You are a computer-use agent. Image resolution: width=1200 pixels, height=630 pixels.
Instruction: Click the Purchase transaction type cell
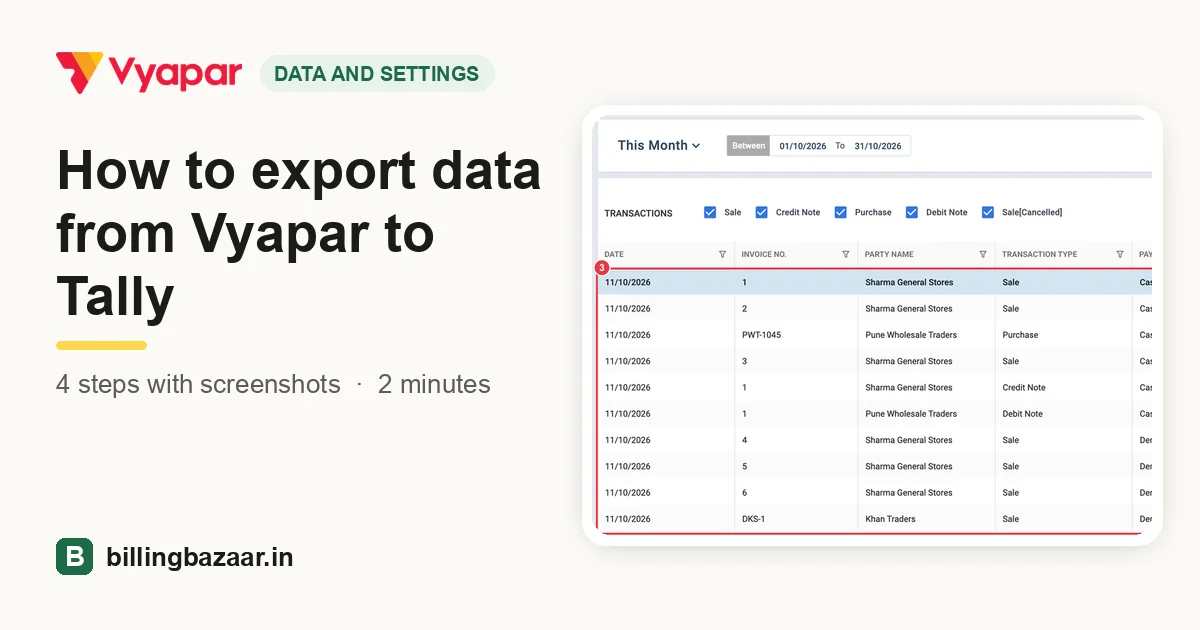[1020, 335]
